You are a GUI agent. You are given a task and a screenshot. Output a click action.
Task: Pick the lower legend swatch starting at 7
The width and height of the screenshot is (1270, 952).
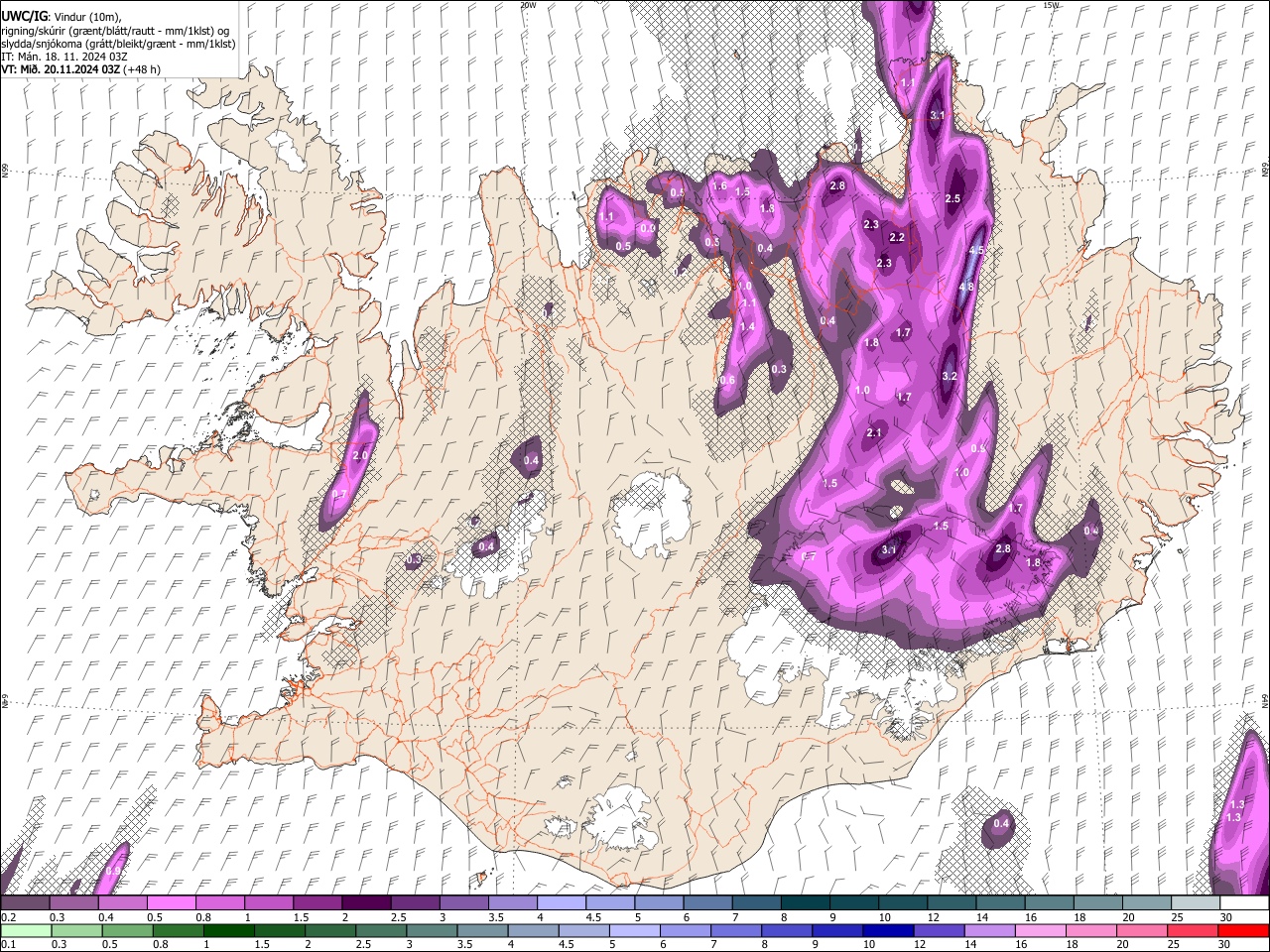pyautogui.click(x=735, y=930)
